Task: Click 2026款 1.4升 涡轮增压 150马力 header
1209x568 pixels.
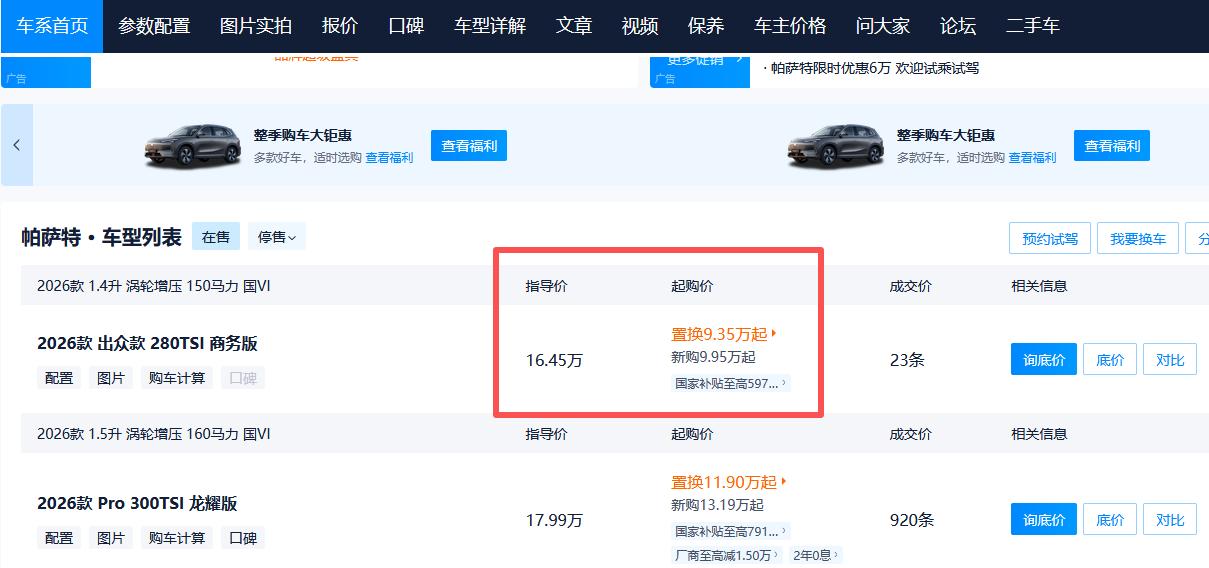Action: [154, 286]
